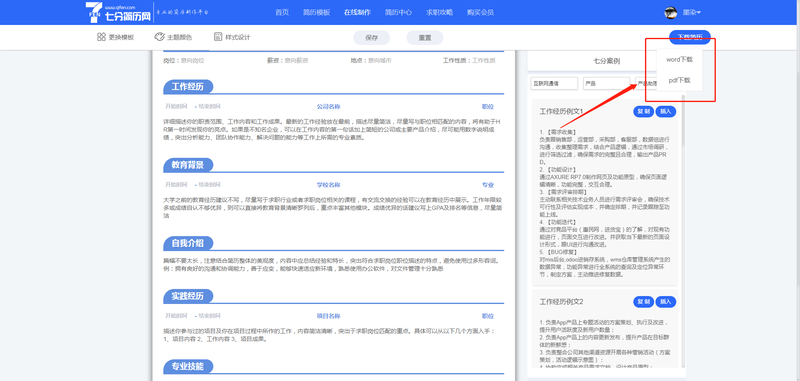This screenshot has height=381, width=800.
Task: Click the 工作性质 field value
Action: 484,60
